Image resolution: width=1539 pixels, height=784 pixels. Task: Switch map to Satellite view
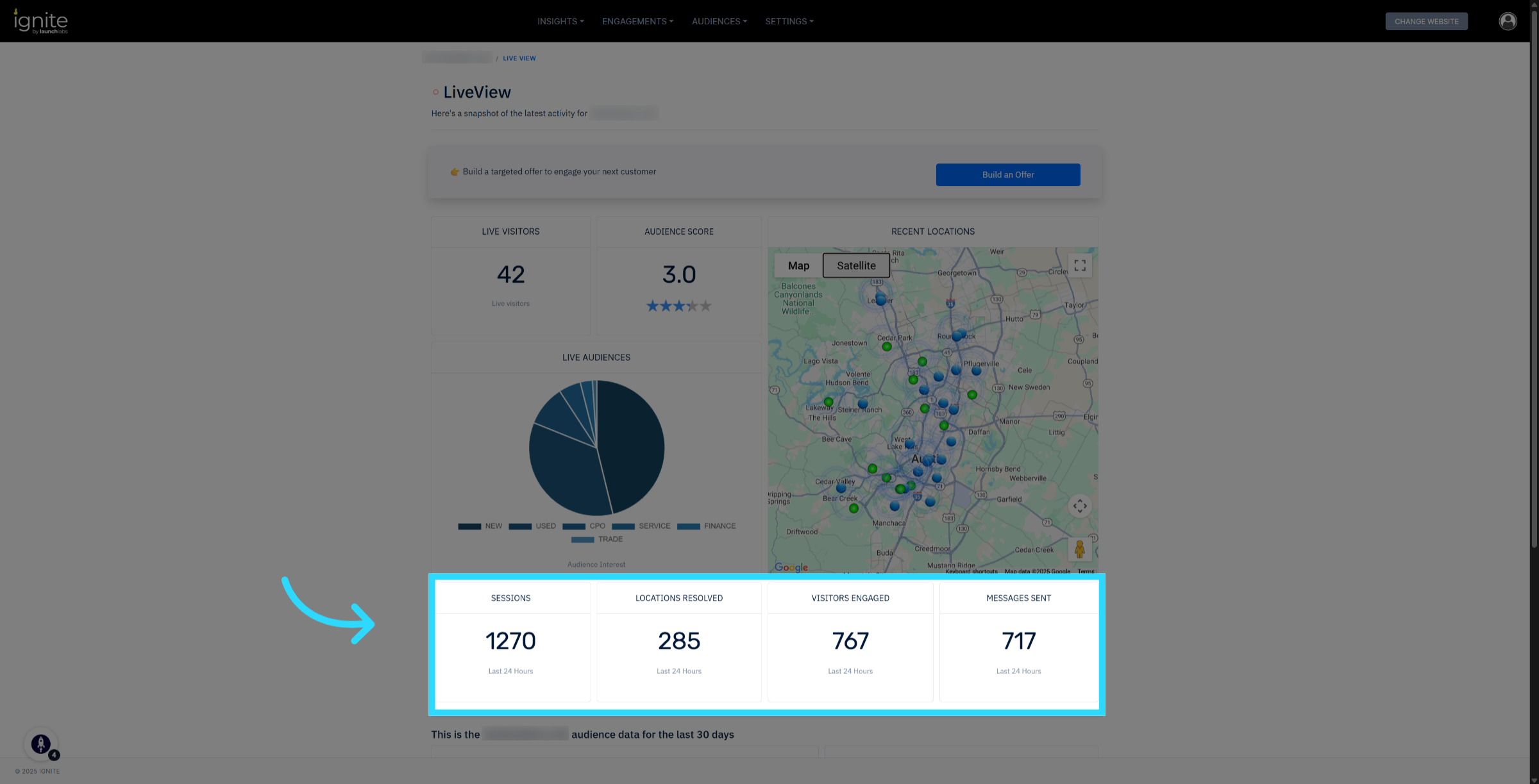click(x=855, y=265)
